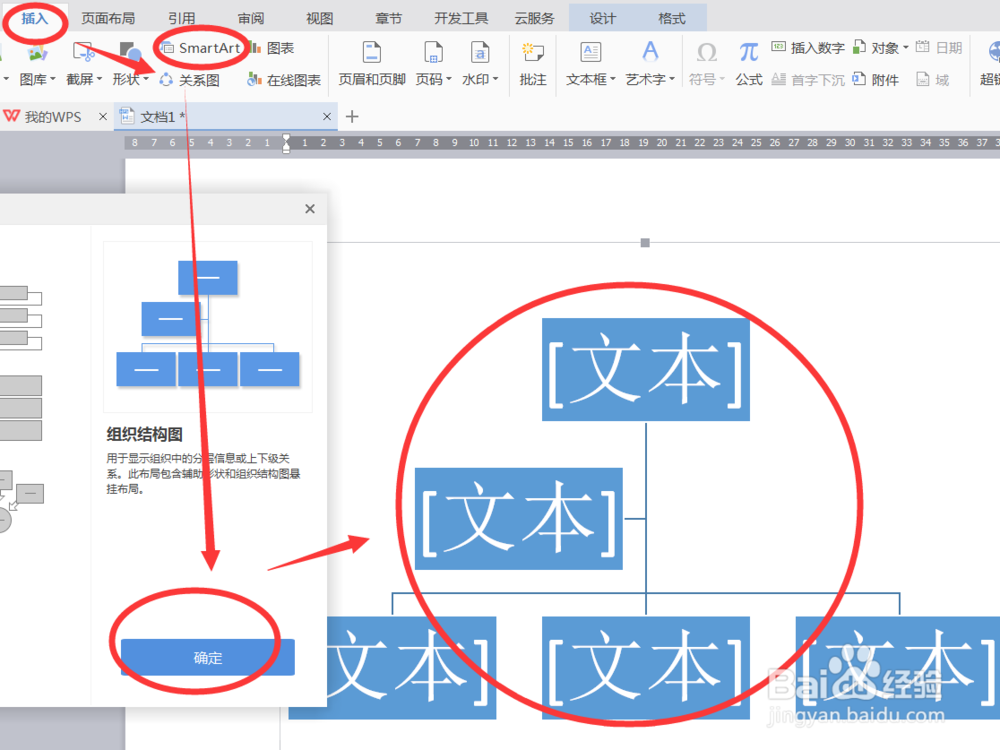
Task: Choose the gray list layout thumbnail in dialog
Action: (x=20, y=318)
